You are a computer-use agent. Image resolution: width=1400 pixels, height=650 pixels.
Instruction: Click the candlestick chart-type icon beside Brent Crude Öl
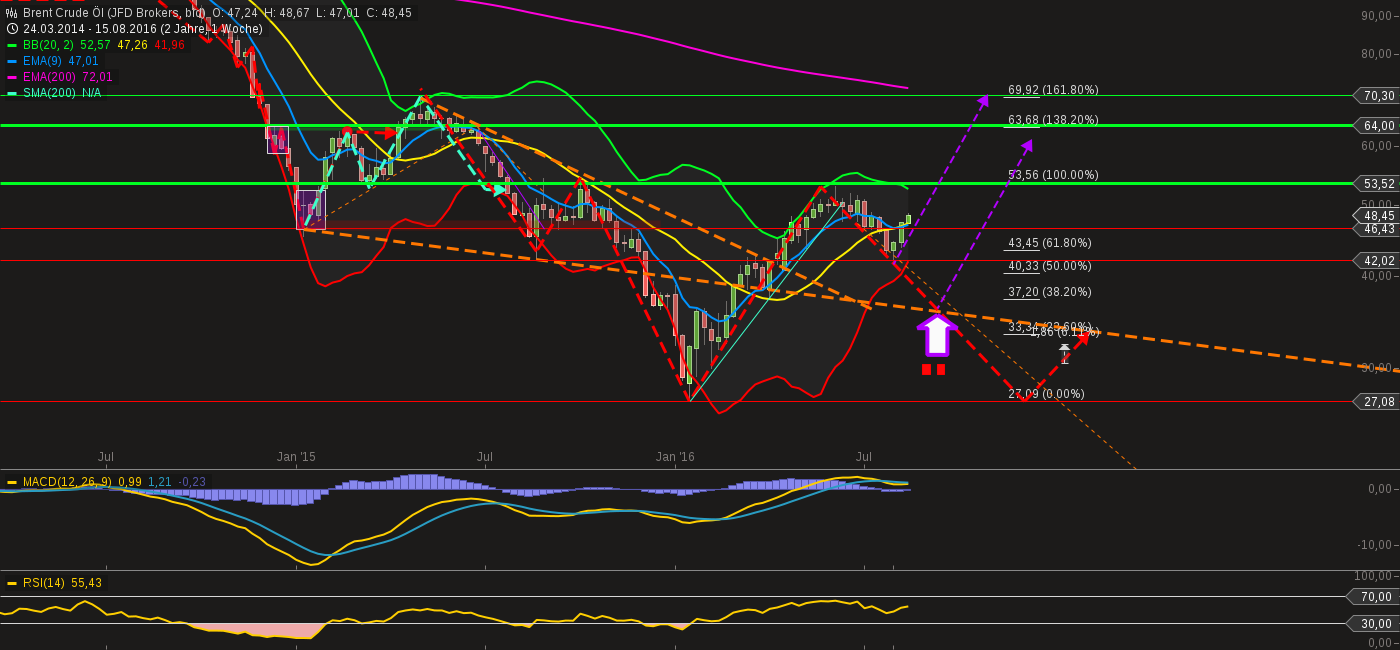click(x=12, y=13)
